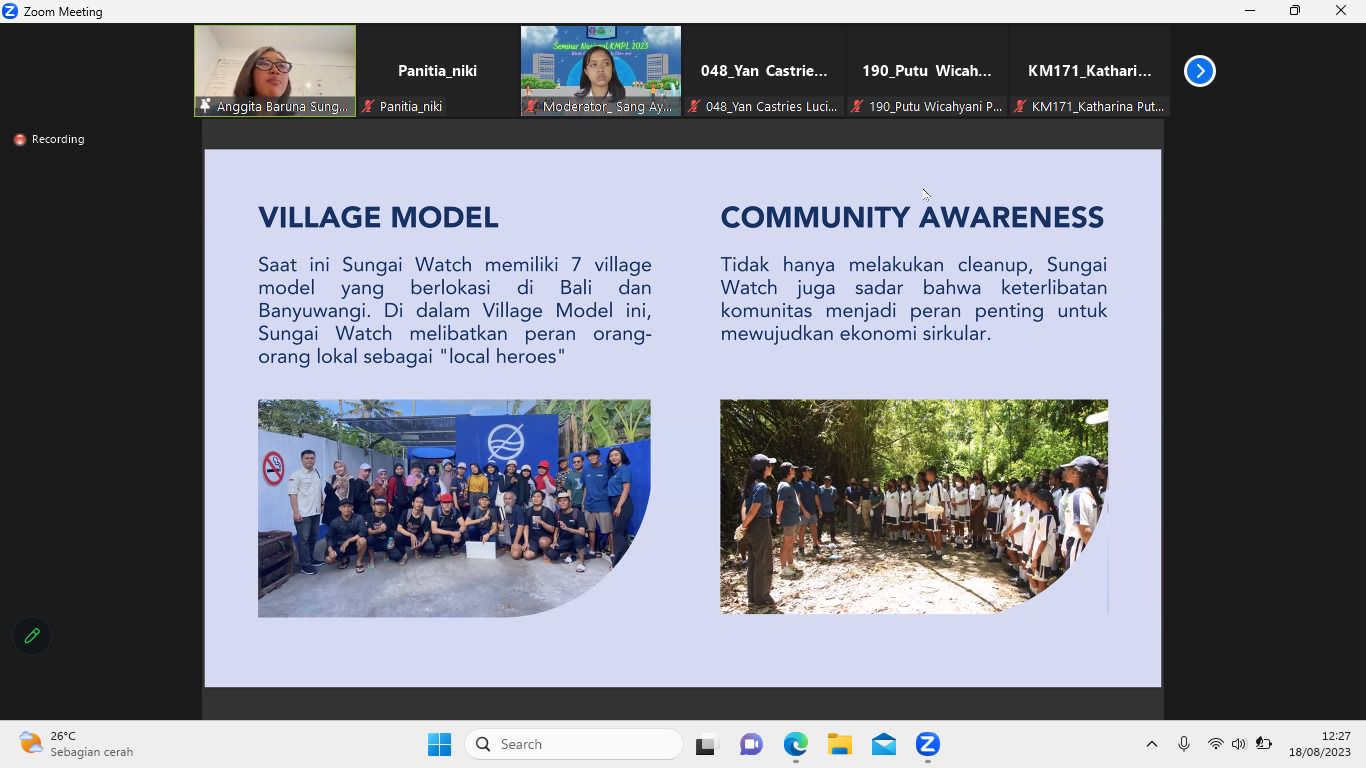
Task: Click the green annotate pencil icon
Action: (32, 636)
